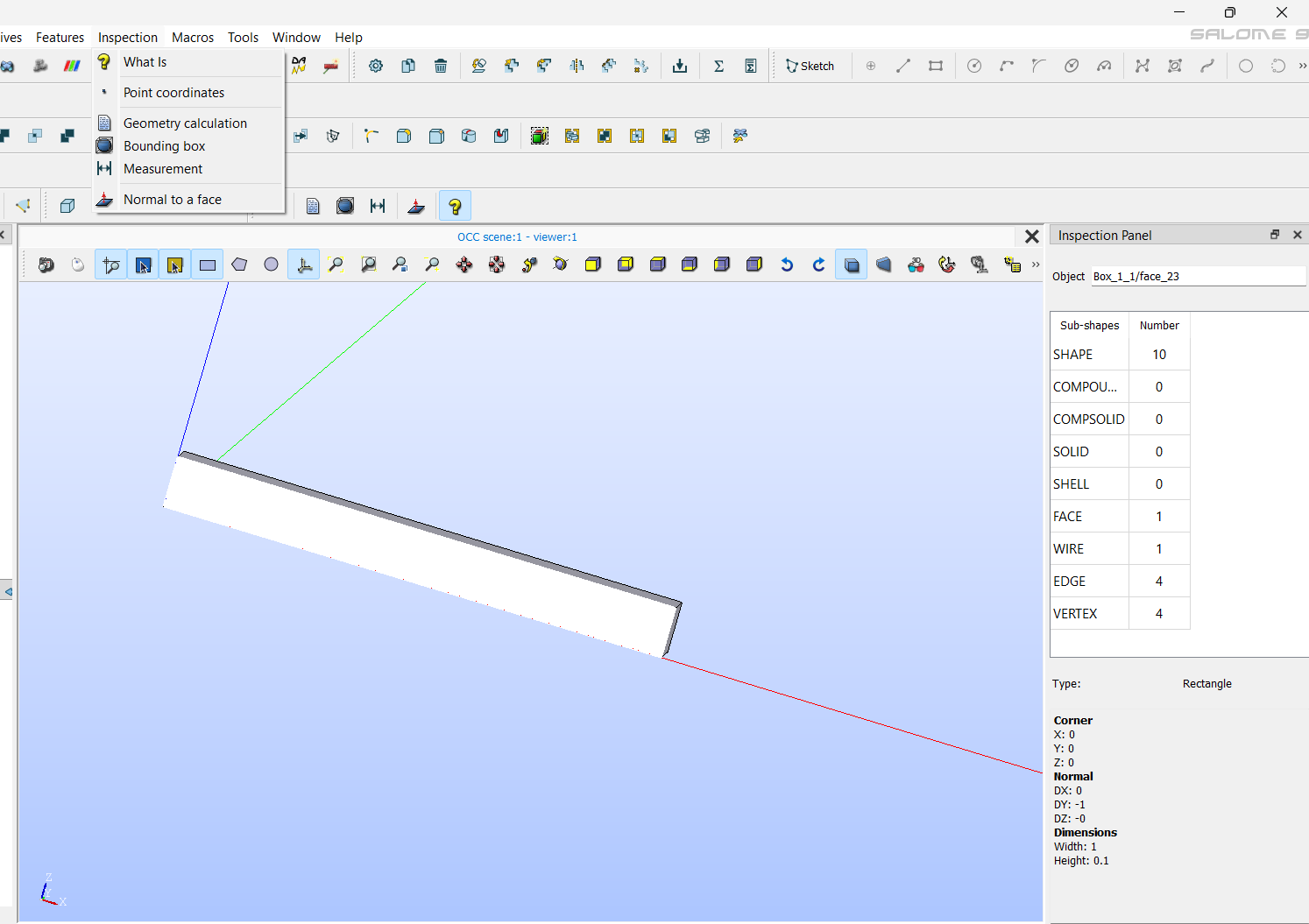Toggle the viewer perspective projection mode button
1309x924 pixels.
point(884,265)
